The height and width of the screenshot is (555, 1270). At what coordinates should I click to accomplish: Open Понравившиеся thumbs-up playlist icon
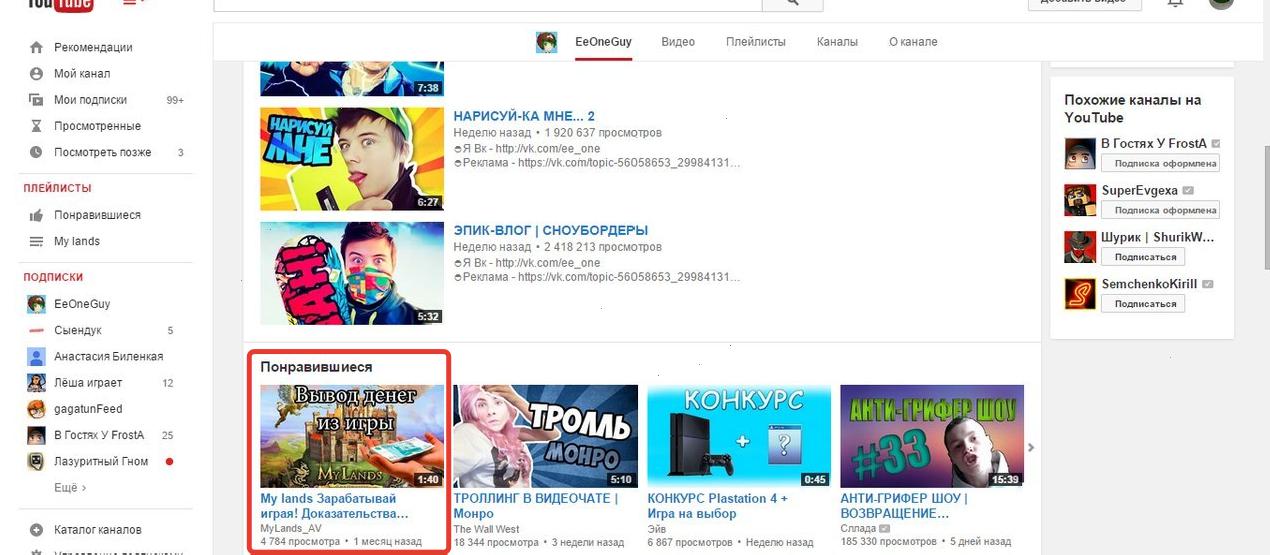coord(36,215)
